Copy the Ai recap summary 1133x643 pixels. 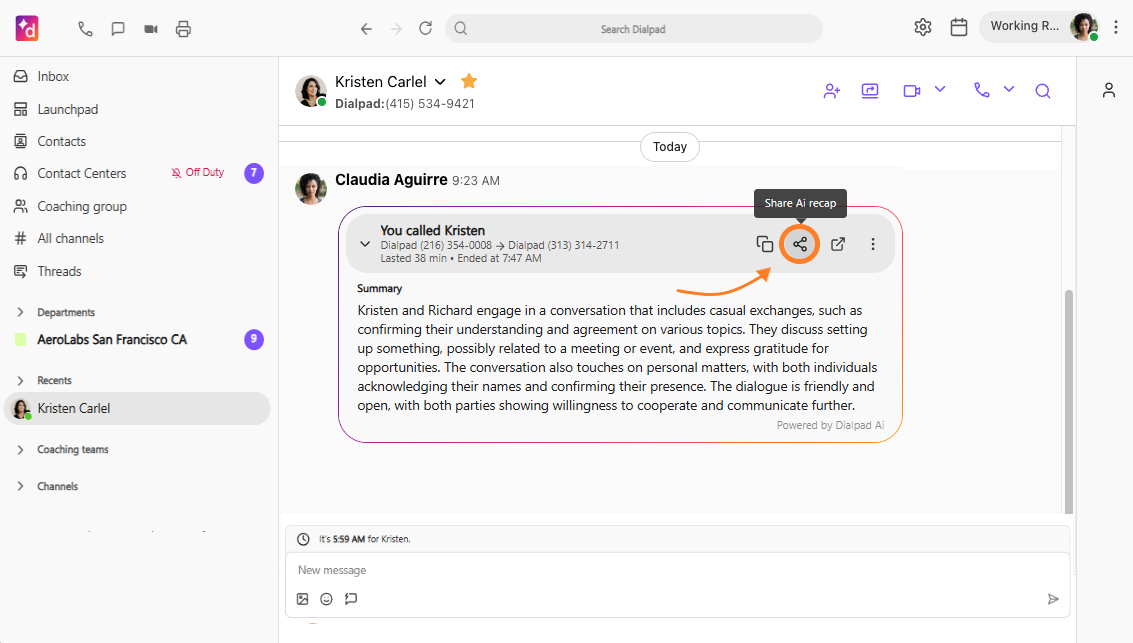coord(764,244)
